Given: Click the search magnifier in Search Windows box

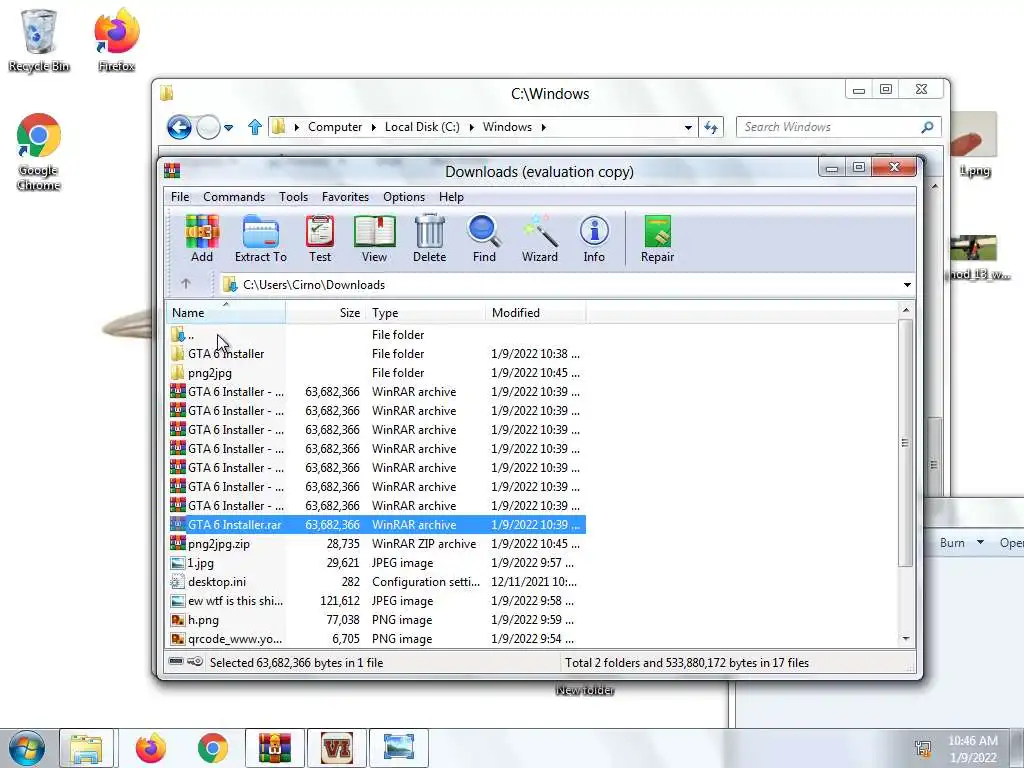Looking at the screenshot, I should tap(927, 127).
